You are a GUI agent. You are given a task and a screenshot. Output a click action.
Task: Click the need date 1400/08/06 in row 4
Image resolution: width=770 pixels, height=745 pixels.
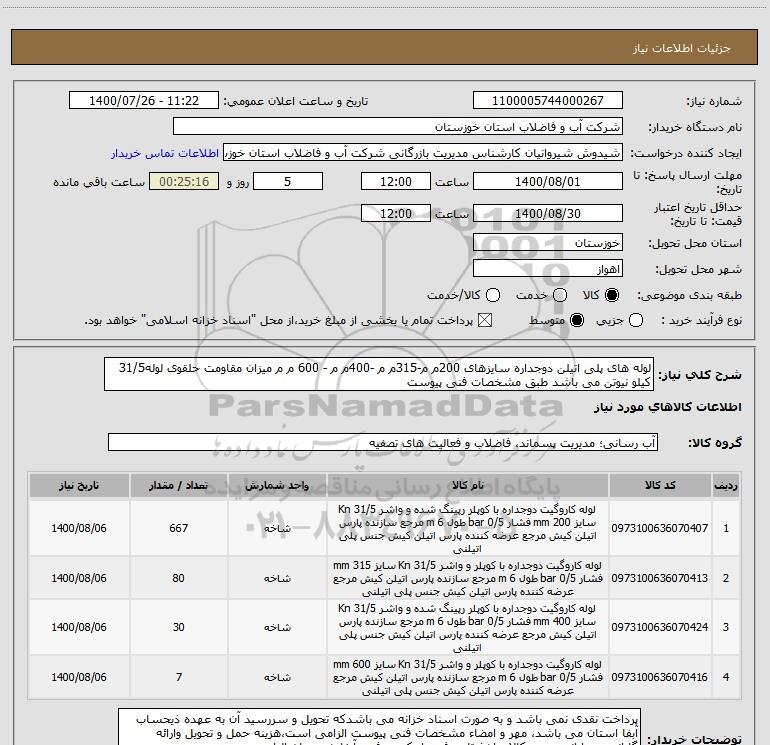pyautogui.click(x=79, y=677)
